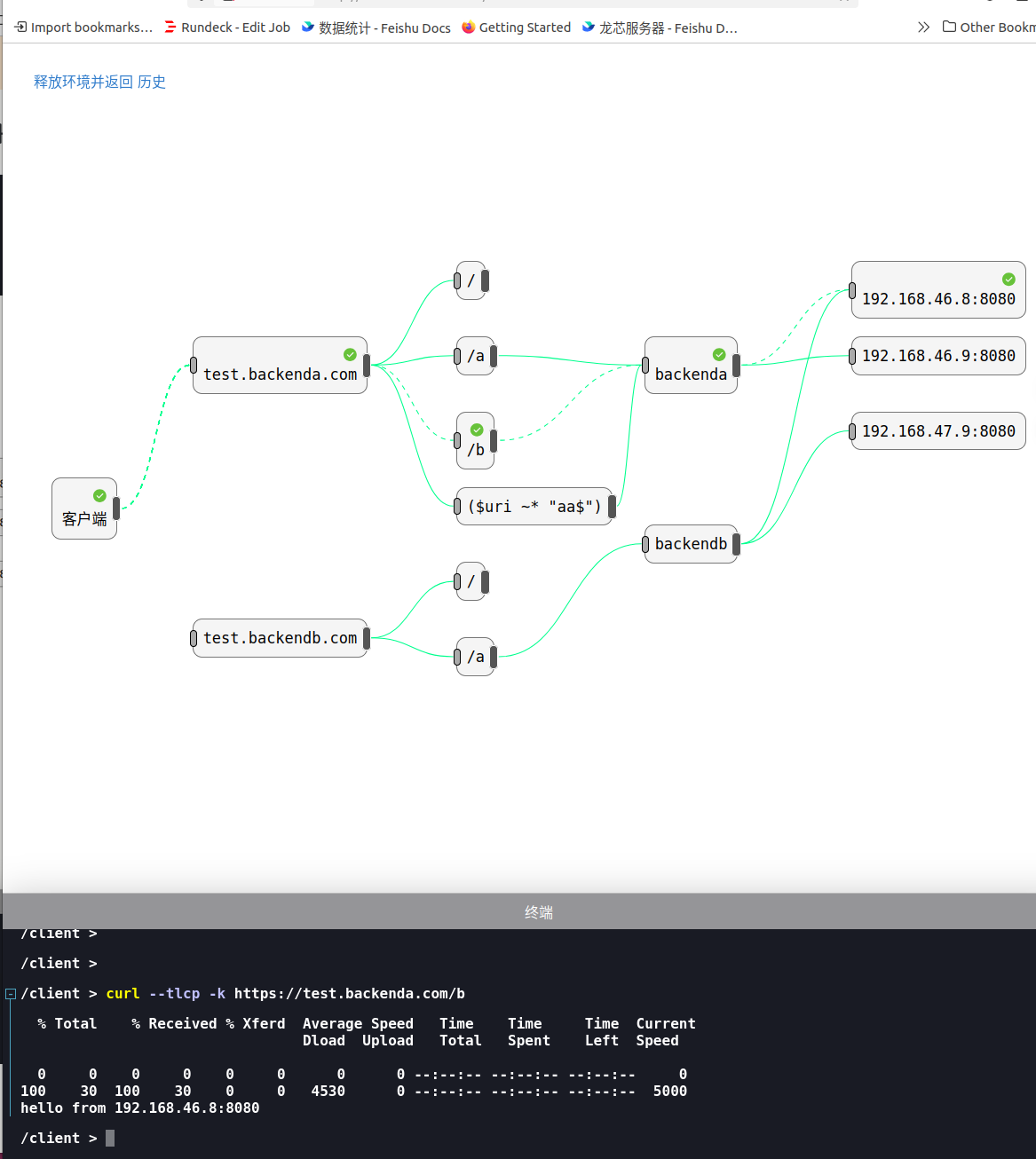
Task: Click green check on 192.168.46.8:8080 node
Action: [x=1008, y=279]
